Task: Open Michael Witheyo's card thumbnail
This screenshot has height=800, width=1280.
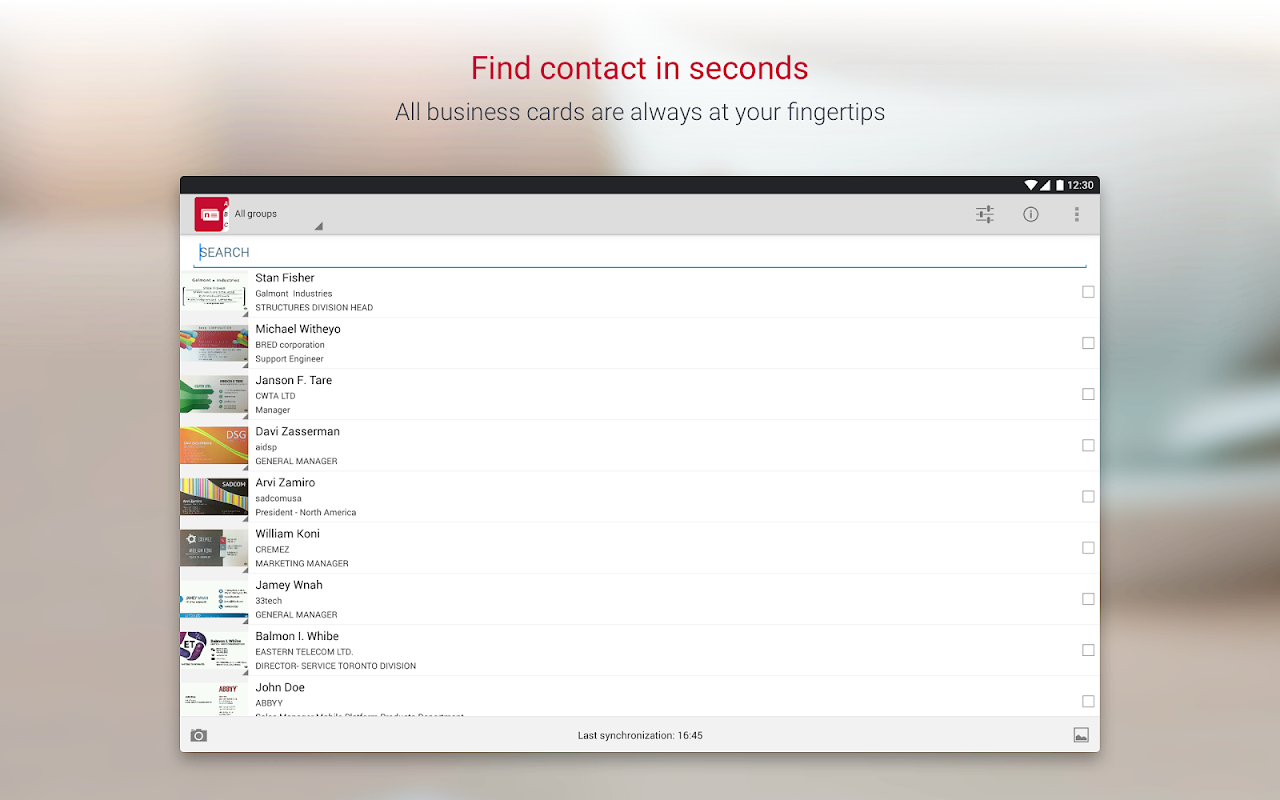Action: click(214, 344)
